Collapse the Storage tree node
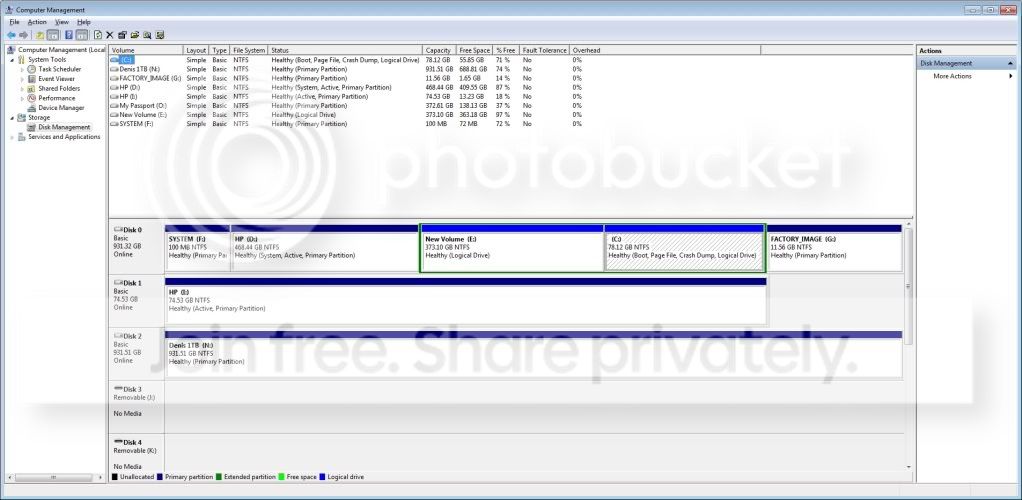Screen dimensions: 1022x500 click(12, 118)
